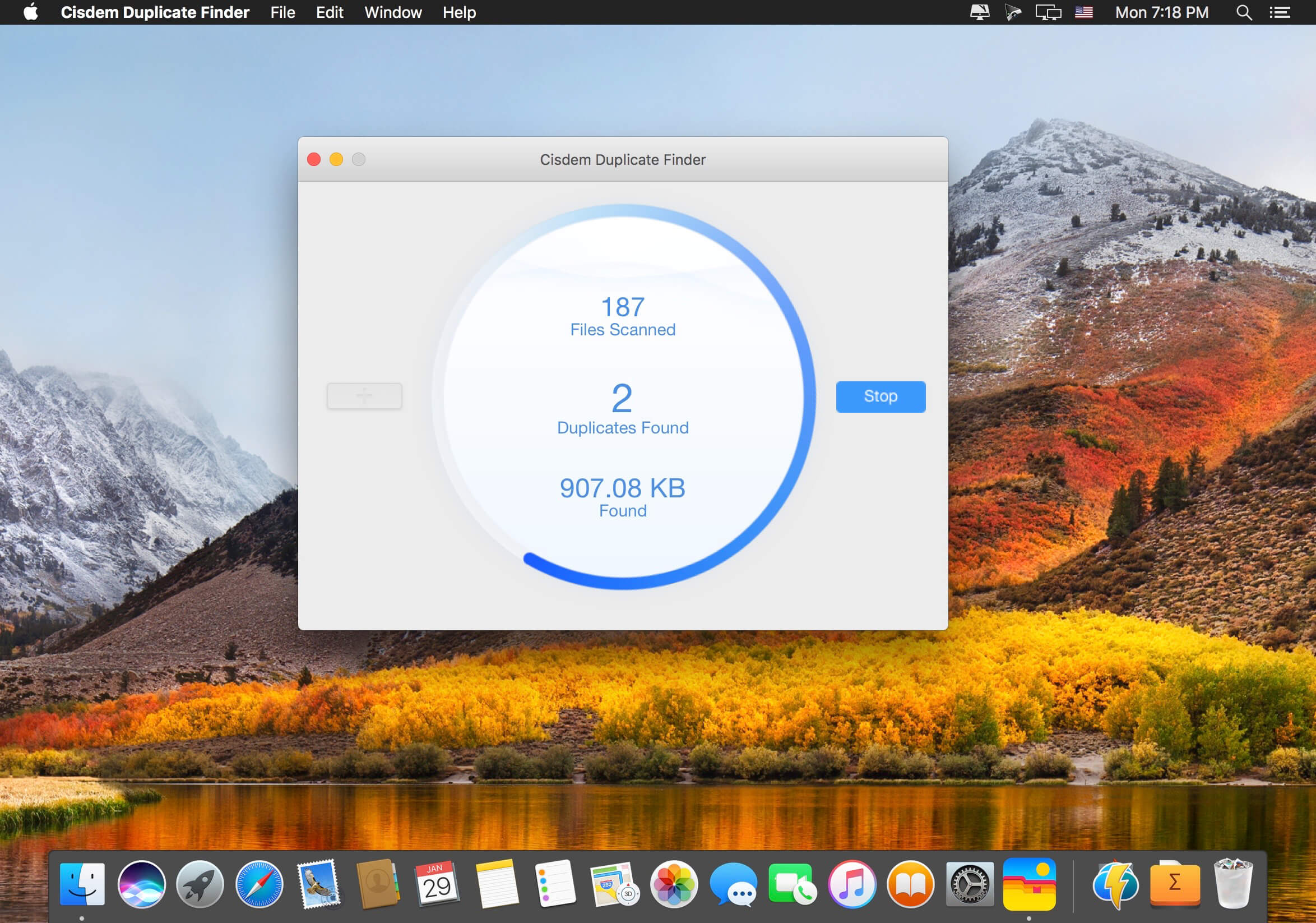Open Finder from the Dock
The image size is (1316, 923).
82,885
